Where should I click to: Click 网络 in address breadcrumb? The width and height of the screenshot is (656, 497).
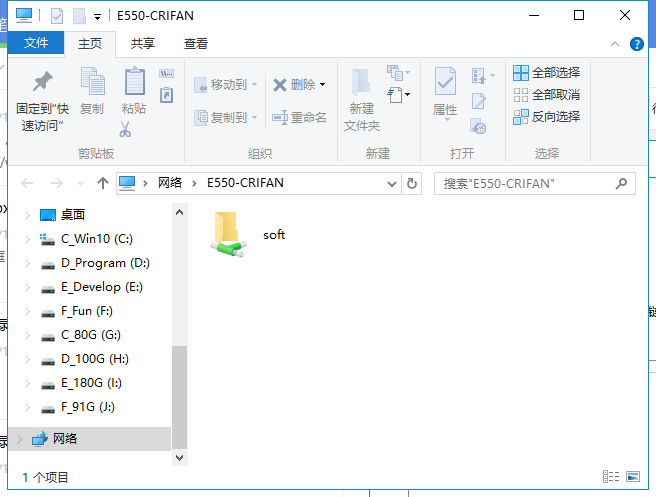[x=170, y=183]
